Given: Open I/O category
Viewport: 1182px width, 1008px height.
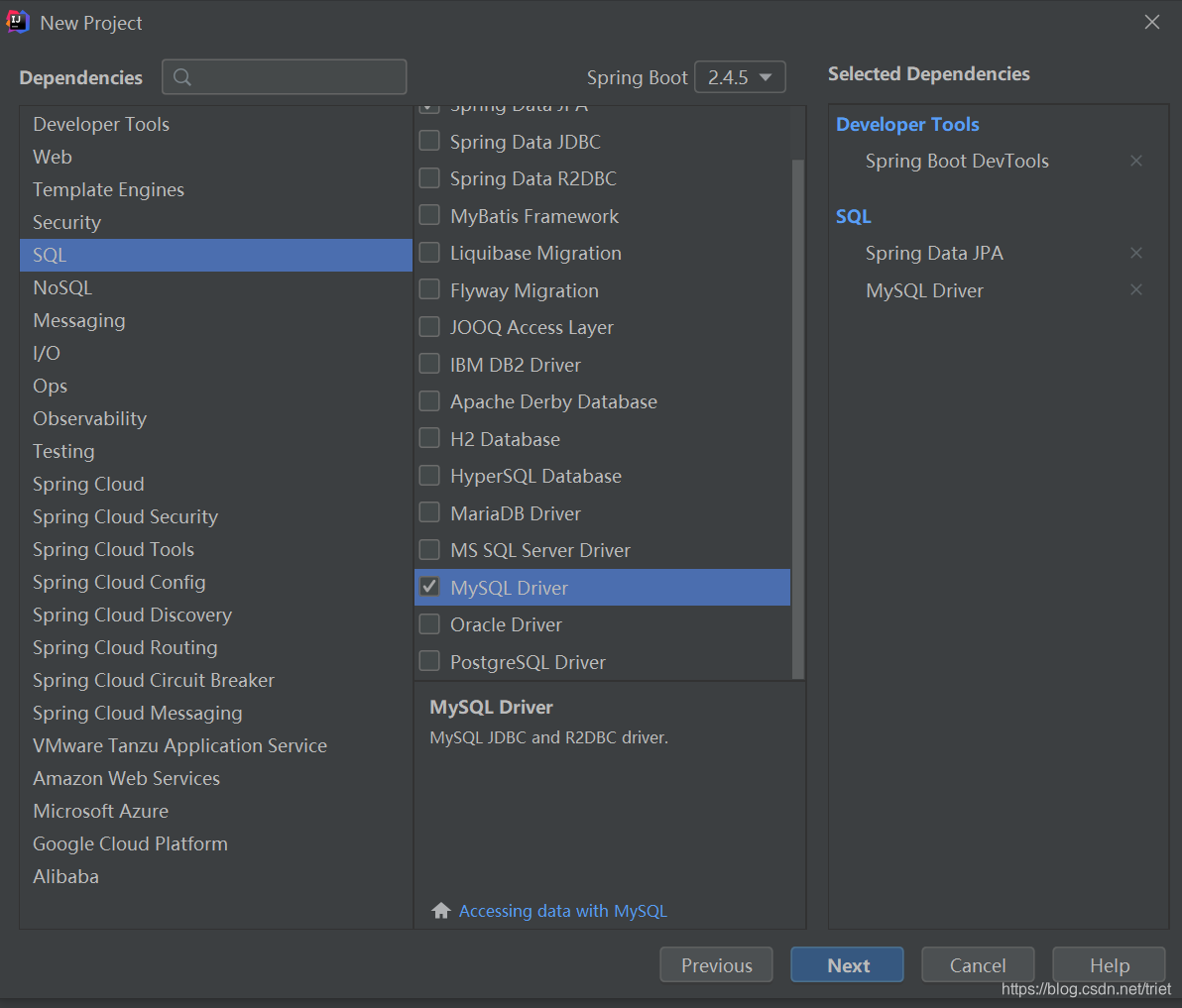Looking at the screenshot, I should (215, 353).
